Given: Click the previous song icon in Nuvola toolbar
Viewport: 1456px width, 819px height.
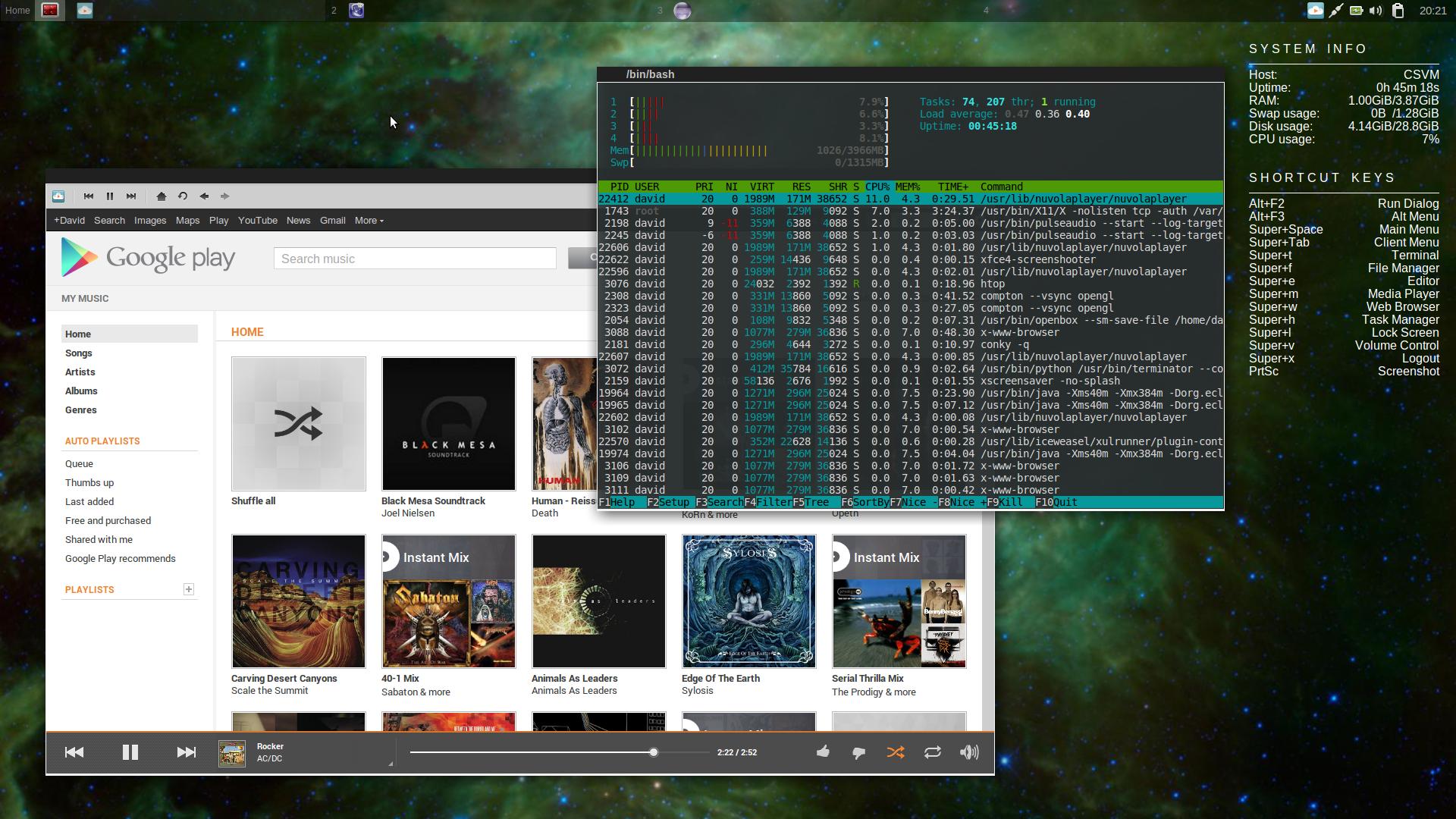Looking at the screenshot, I should tap(89, 196).
